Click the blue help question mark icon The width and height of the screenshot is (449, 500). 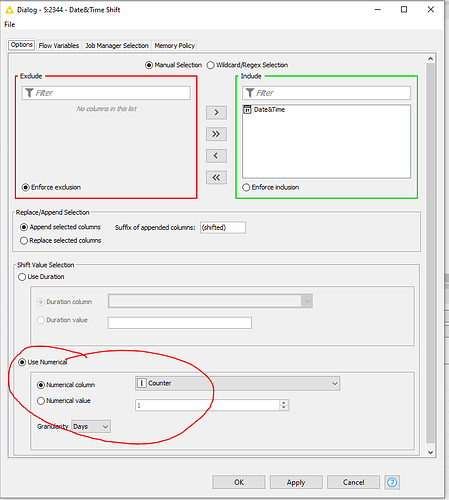click(x=392, y=482)
